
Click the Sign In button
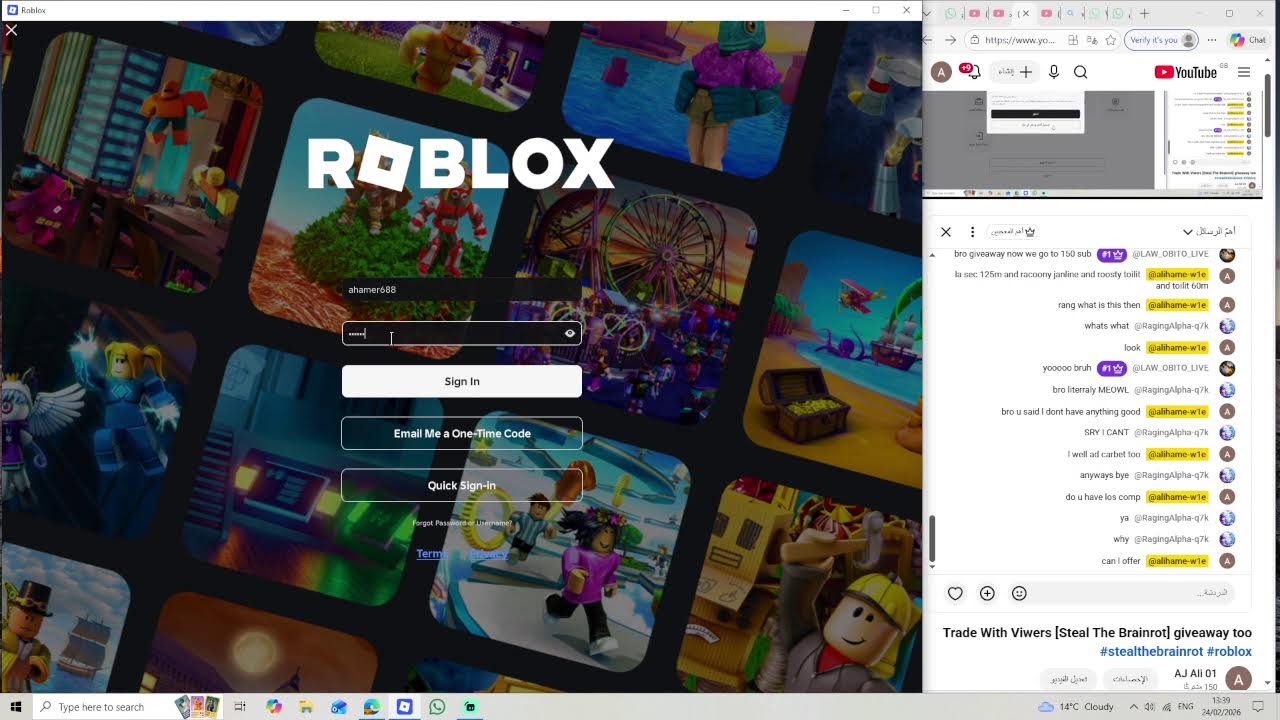pyautogui.click(x=462, y=381)
